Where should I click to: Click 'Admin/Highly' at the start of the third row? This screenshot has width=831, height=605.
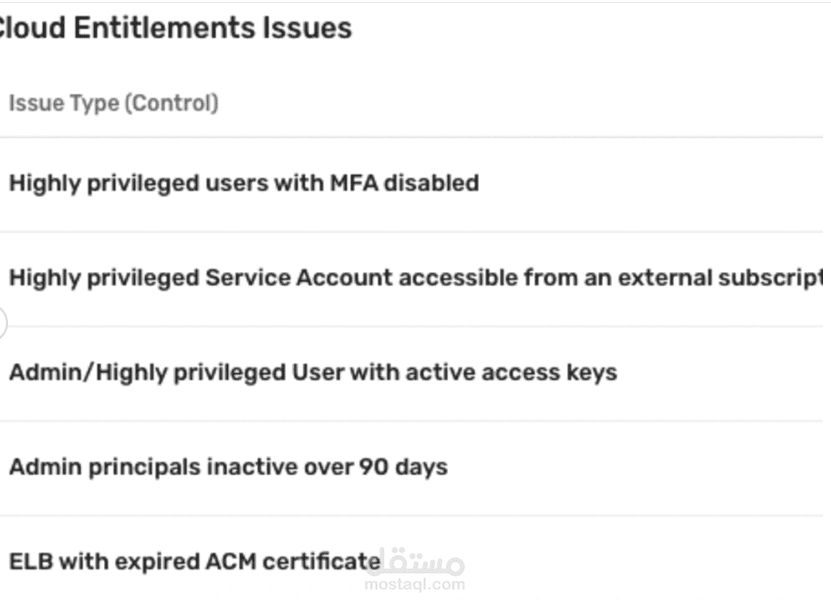tap(76, 373)
